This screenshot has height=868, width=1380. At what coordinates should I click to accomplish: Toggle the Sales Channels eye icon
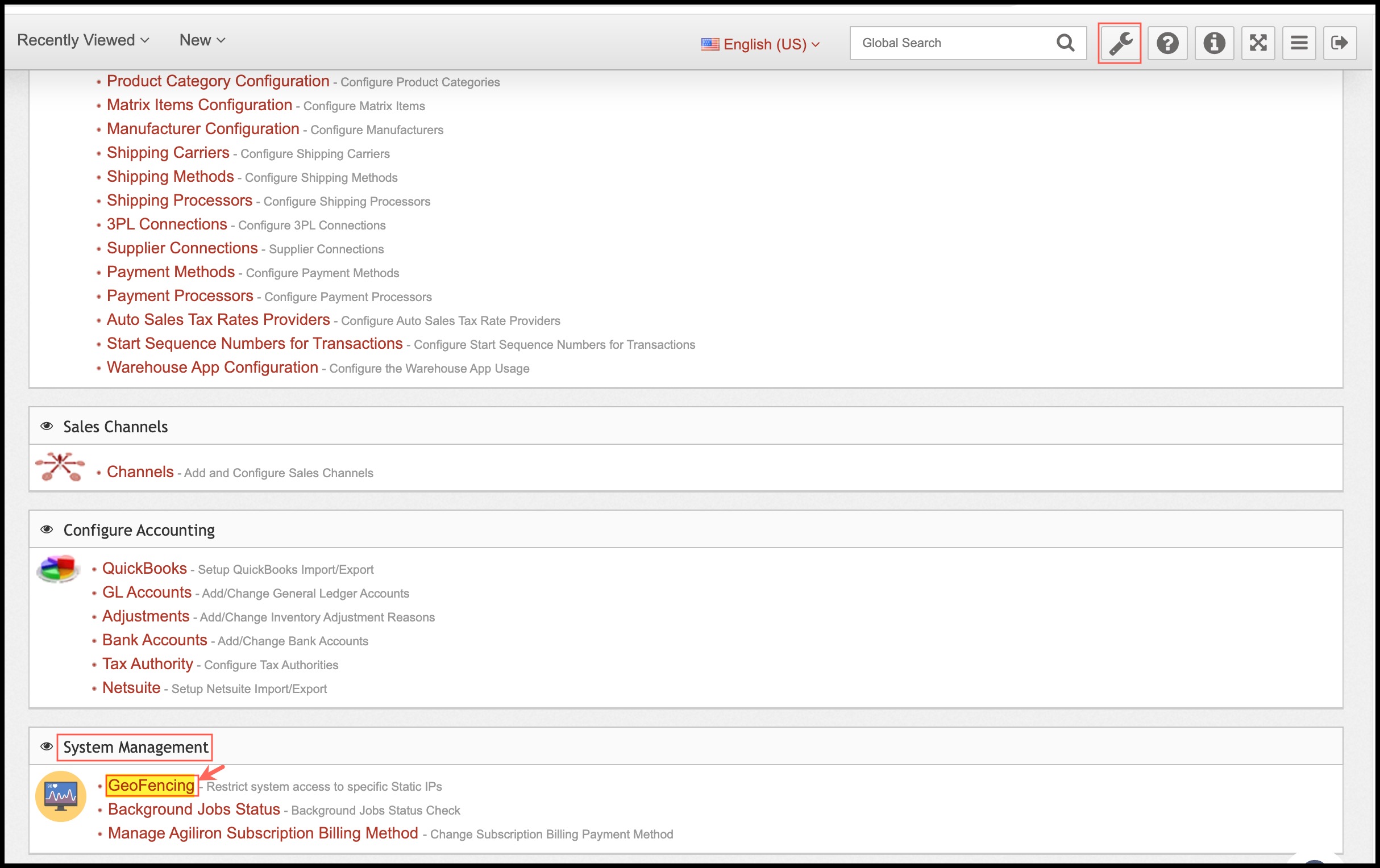(x=47, y=426)
